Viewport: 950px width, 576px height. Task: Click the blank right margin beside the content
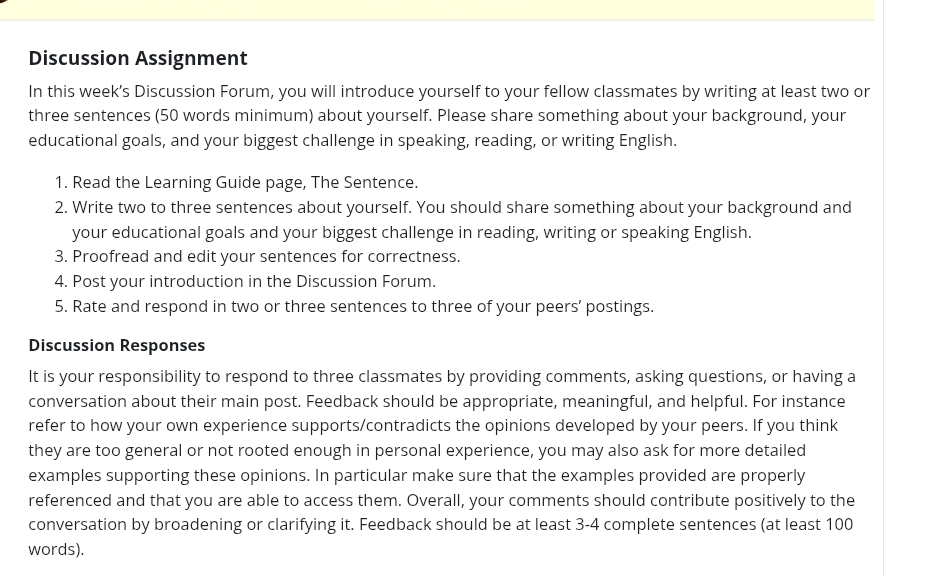[x=915, y=300]
